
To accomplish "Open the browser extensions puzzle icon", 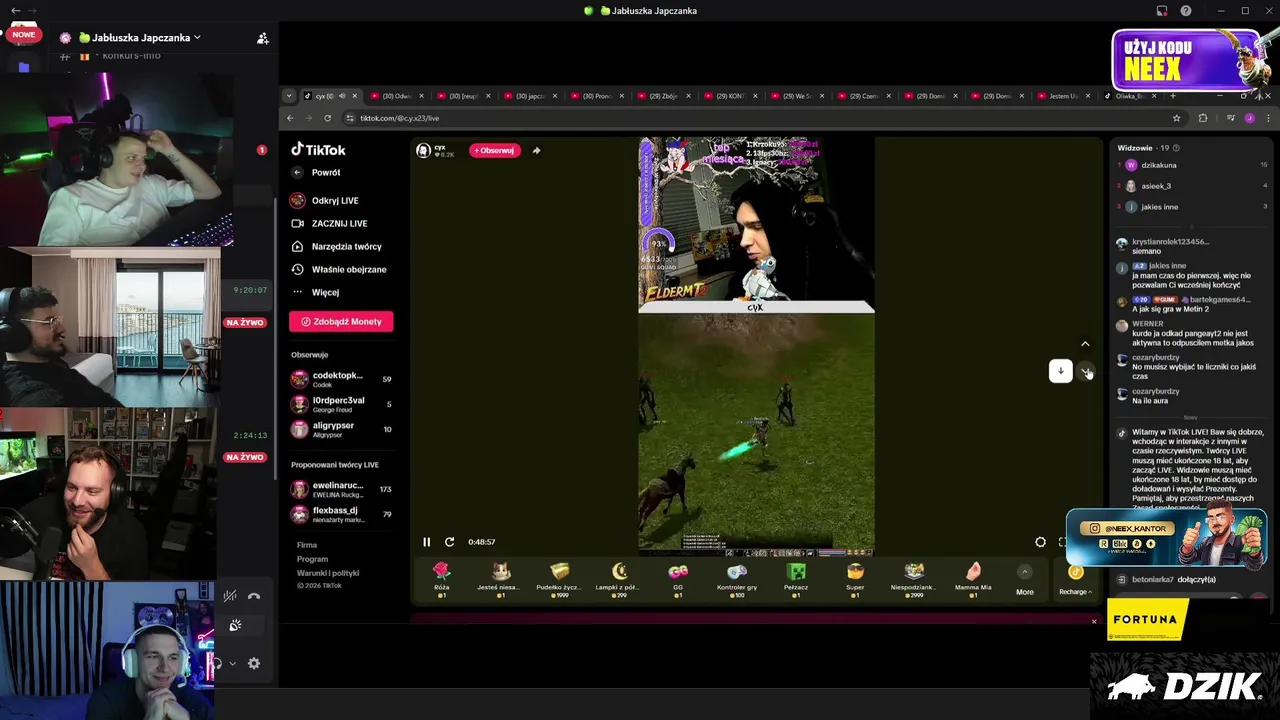I will pyautogui.click(x=1203, y=118).
